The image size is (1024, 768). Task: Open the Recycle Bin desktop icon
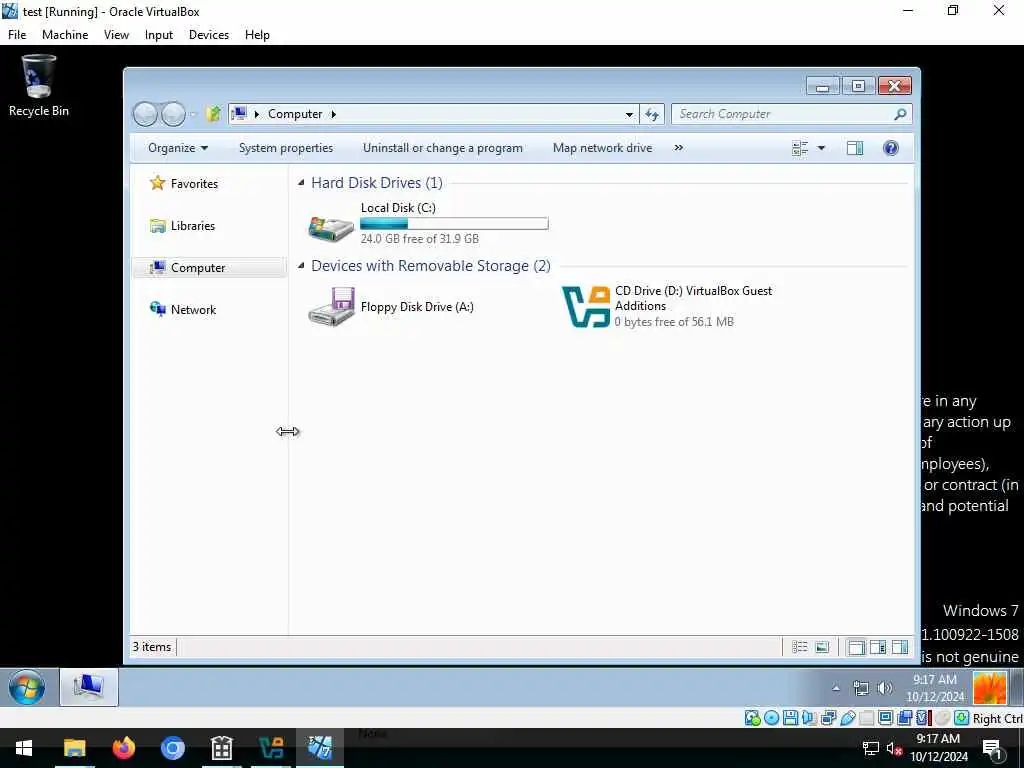[x=39, y=86]
